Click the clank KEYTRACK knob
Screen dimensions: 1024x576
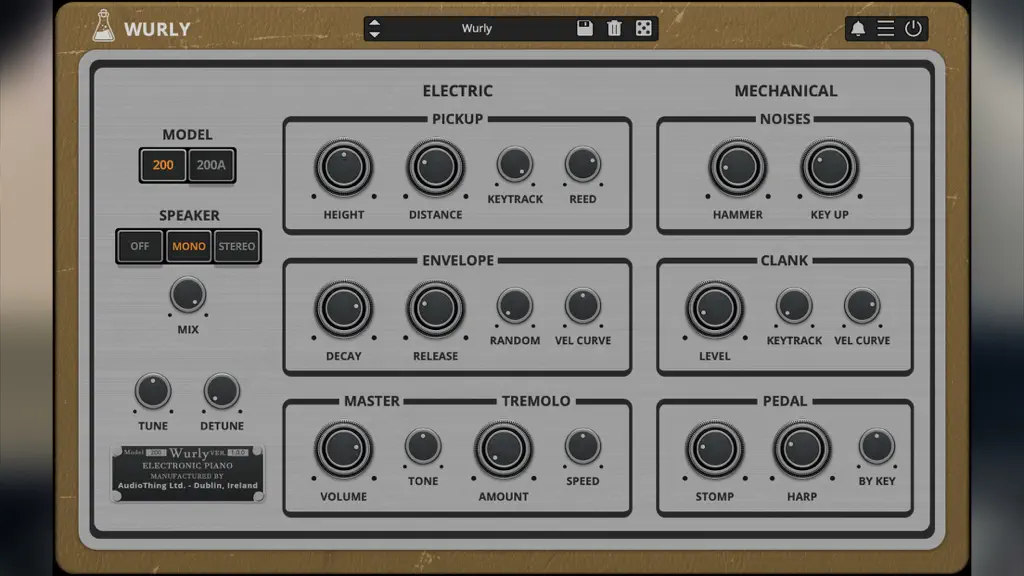click(794, 305)
